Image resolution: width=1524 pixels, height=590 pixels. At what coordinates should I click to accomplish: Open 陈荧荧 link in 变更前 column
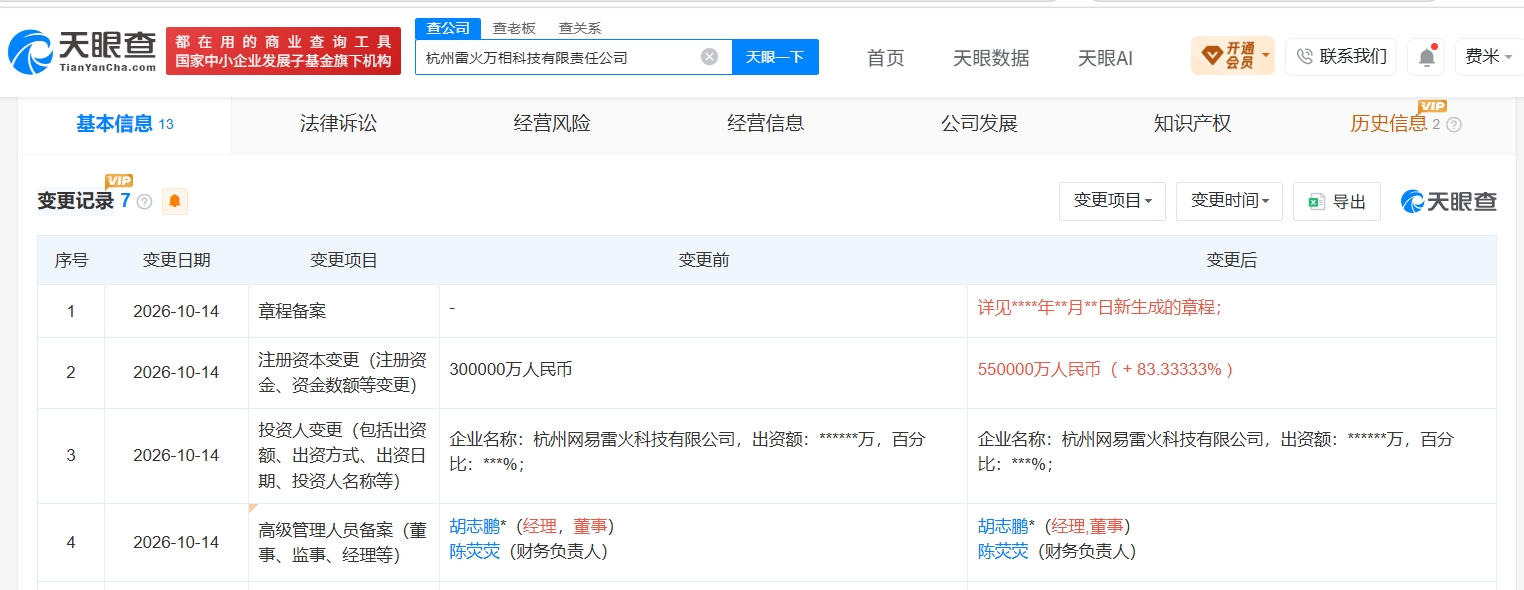point(474,551)
